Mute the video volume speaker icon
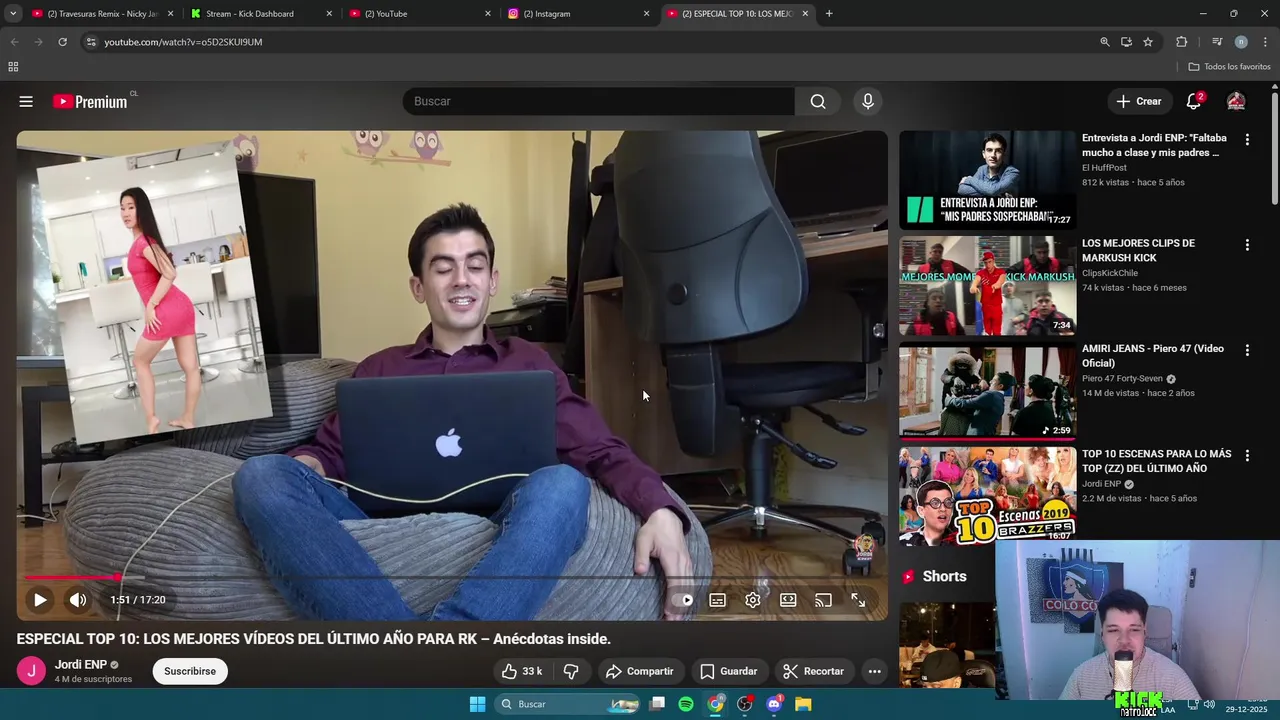This screenshot has width=1280, height=720. pos(78,600)
